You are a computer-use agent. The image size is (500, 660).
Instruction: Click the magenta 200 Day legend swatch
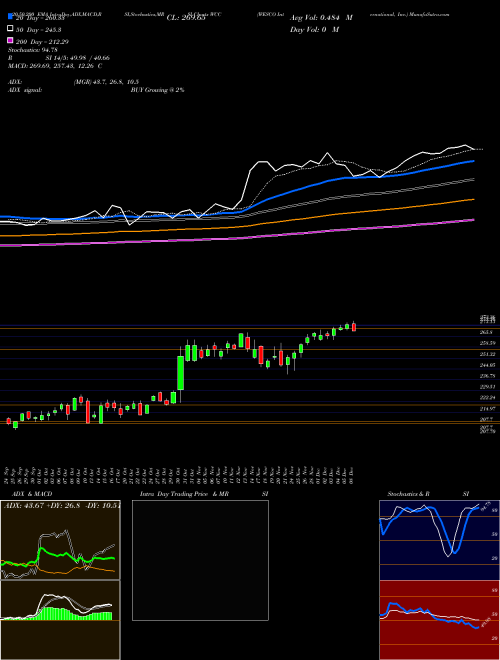pos(10,41)
